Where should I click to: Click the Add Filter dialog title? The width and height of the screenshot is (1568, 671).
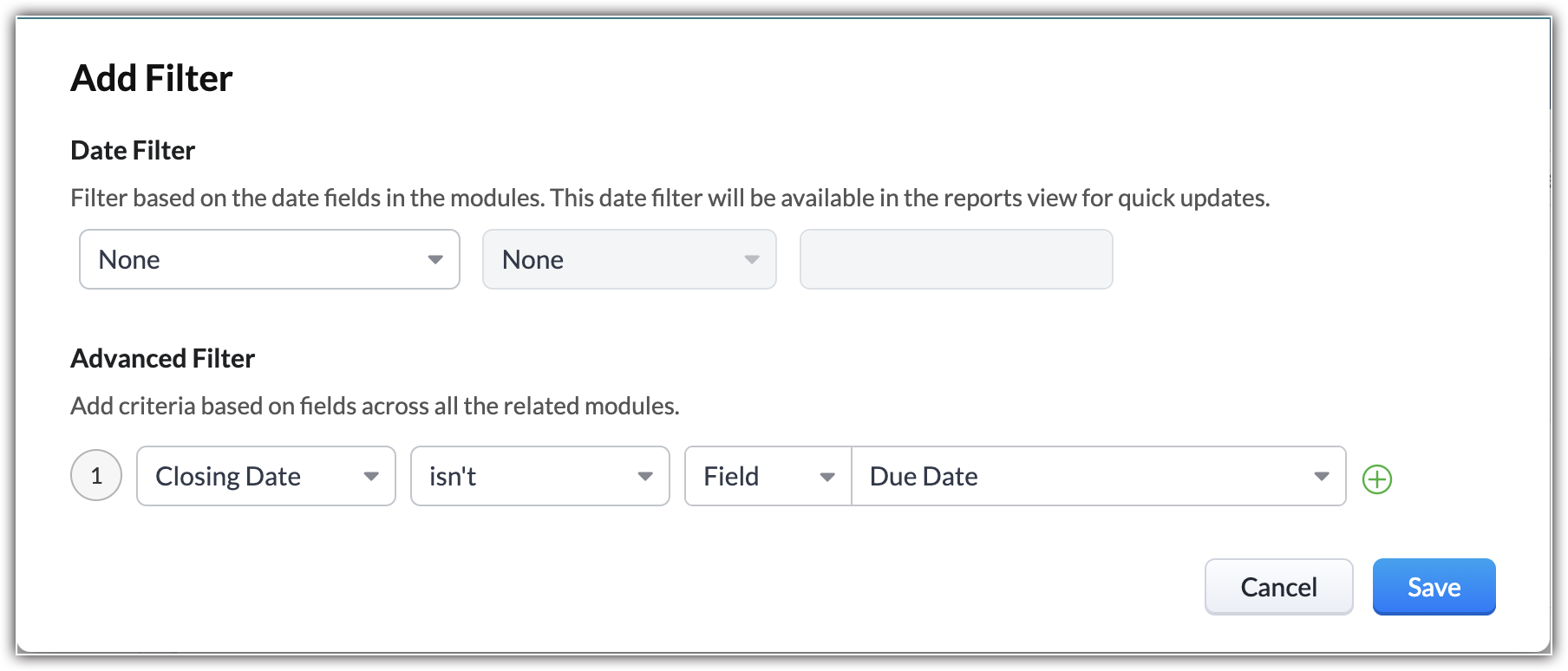click(x=152, y=78)
